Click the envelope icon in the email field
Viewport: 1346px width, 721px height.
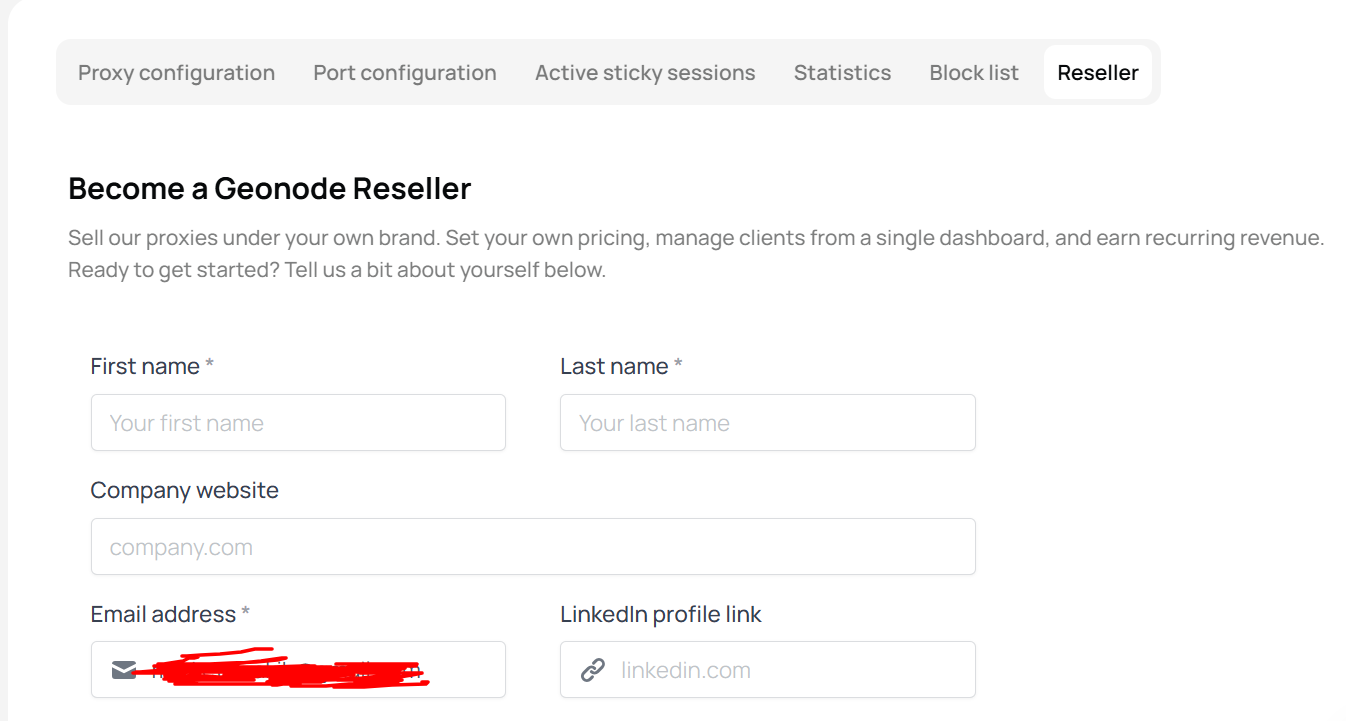pos(124,670)
